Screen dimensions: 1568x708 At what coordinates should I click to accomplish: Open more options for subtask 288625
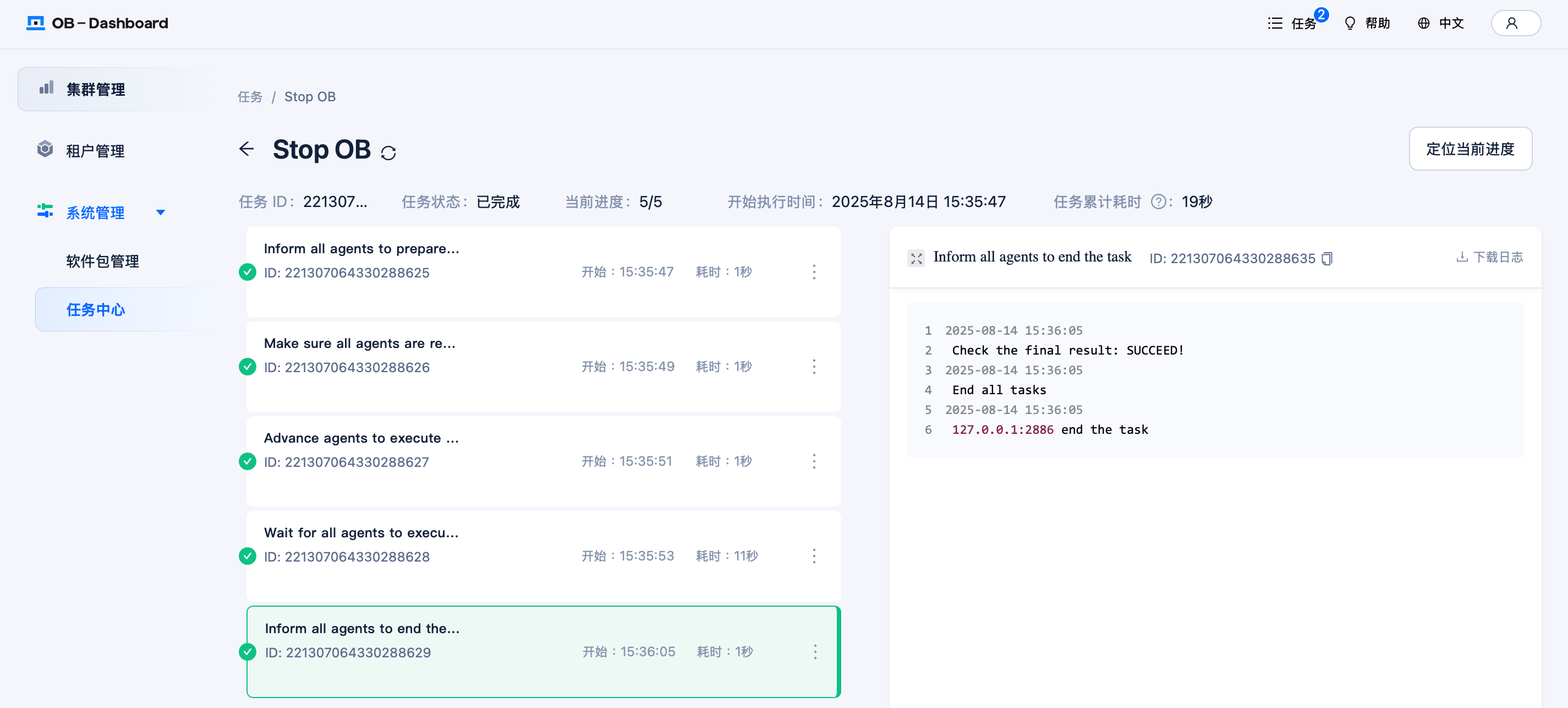814,272
